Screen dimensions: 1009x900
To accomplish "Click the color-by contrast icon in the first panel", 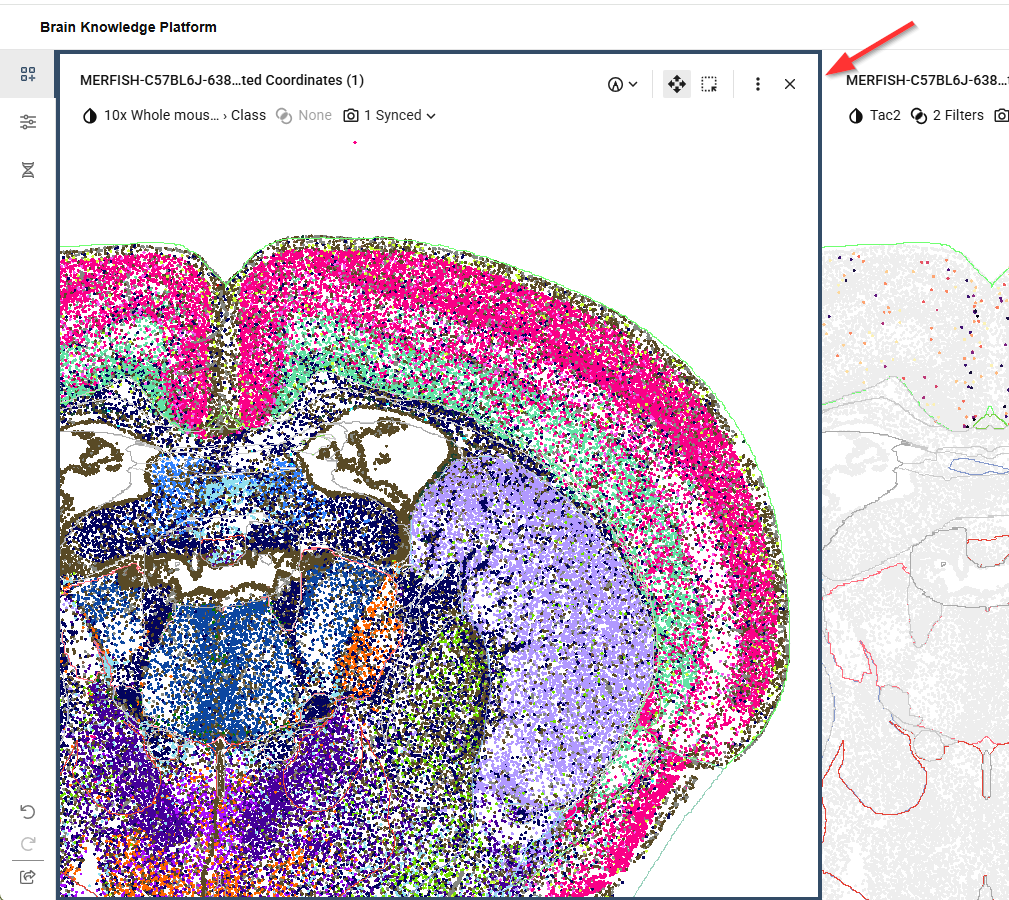I will [89, 116].
